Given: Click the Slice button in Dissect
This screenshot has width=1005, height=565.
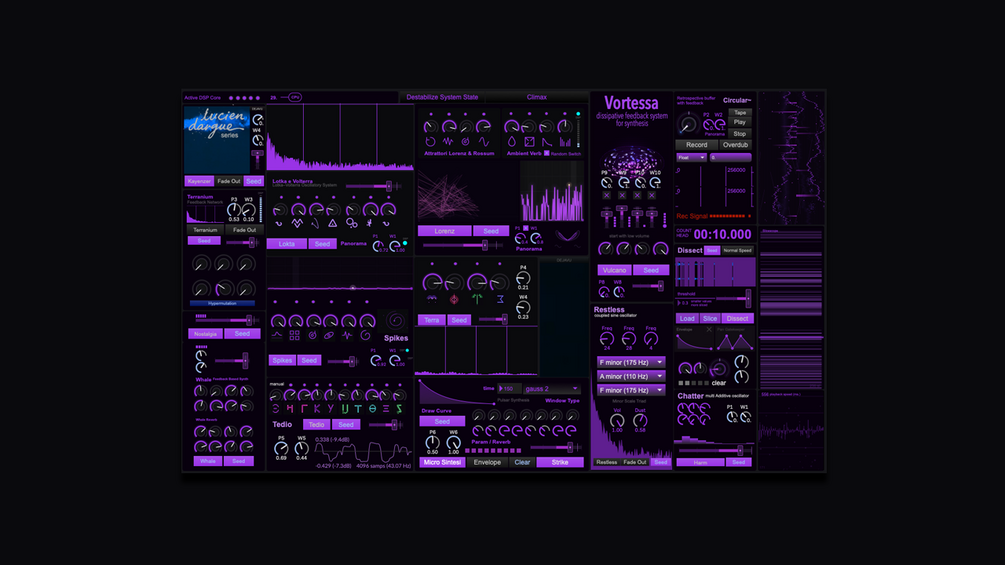Looking at the screenshot, I should [710, 318].
